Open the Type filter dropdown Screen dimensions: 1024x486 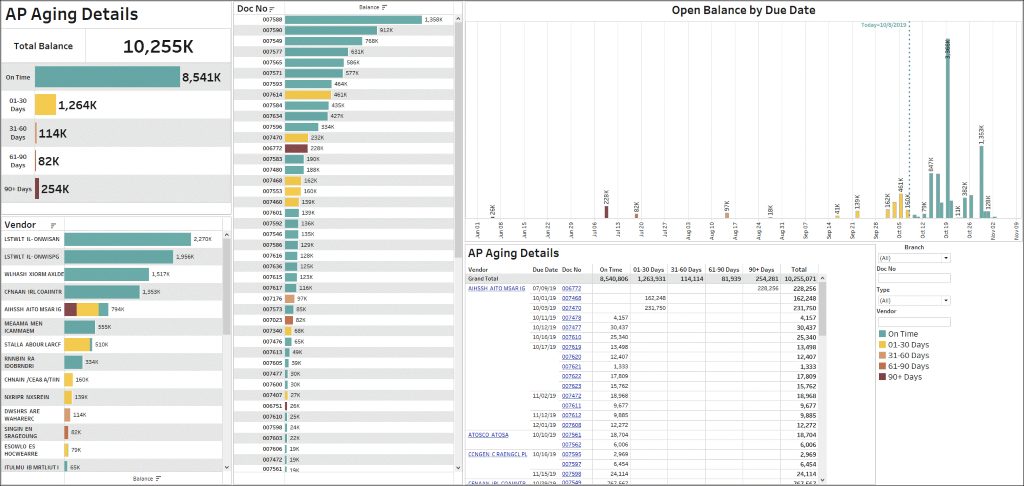(914, 300)
